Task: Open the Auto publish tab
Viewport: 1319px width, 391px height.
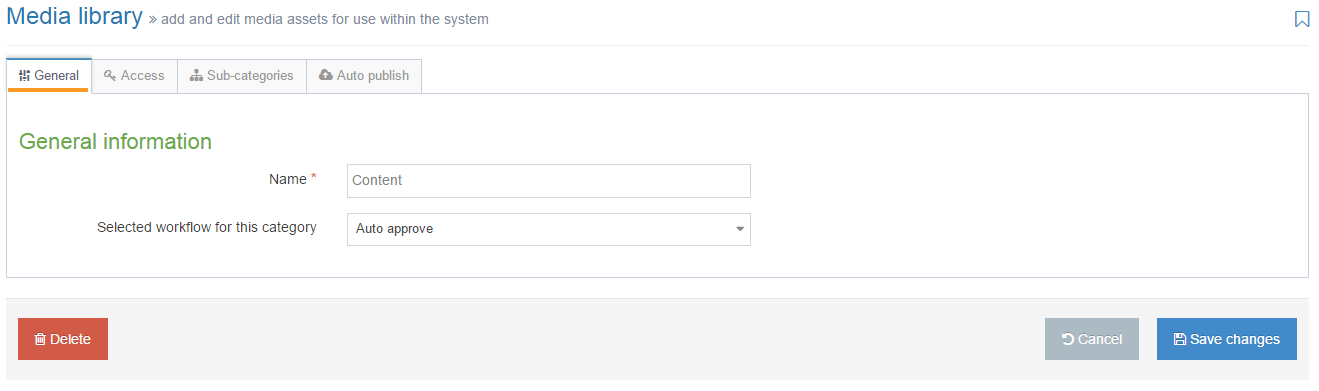Action: click(364, 76)
